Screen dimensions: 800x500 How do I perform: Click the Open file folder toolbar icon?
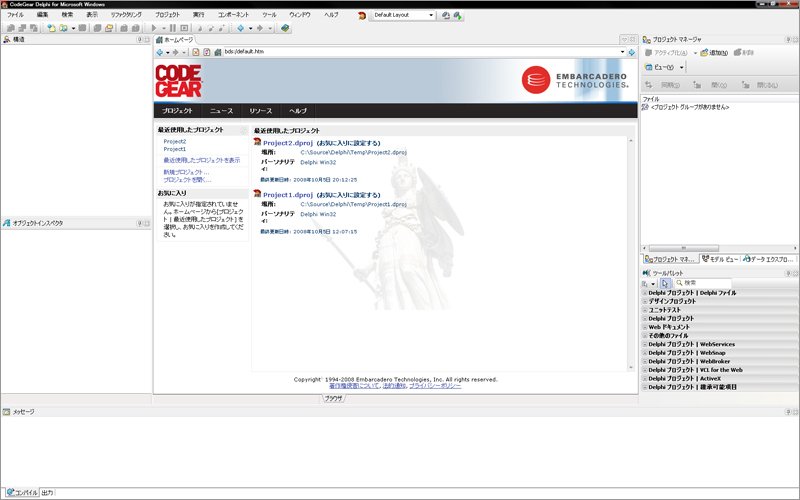pyautogui.click(x=64, y=28)
